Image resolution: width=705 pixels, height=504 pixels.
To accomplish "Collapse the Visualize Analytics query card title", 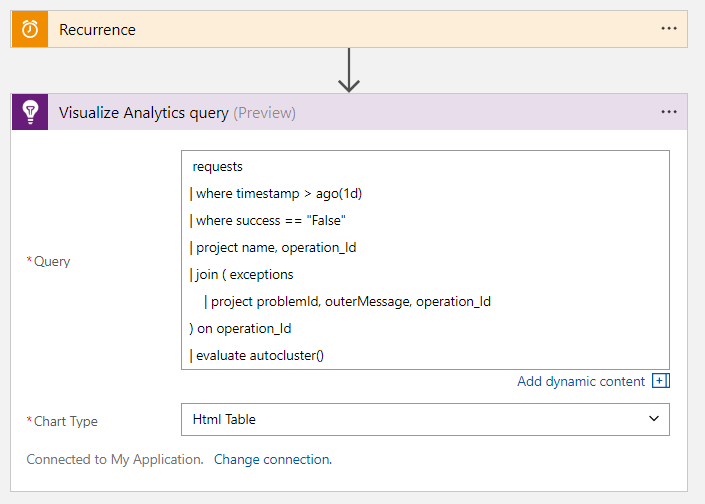I will click(145, 113).
